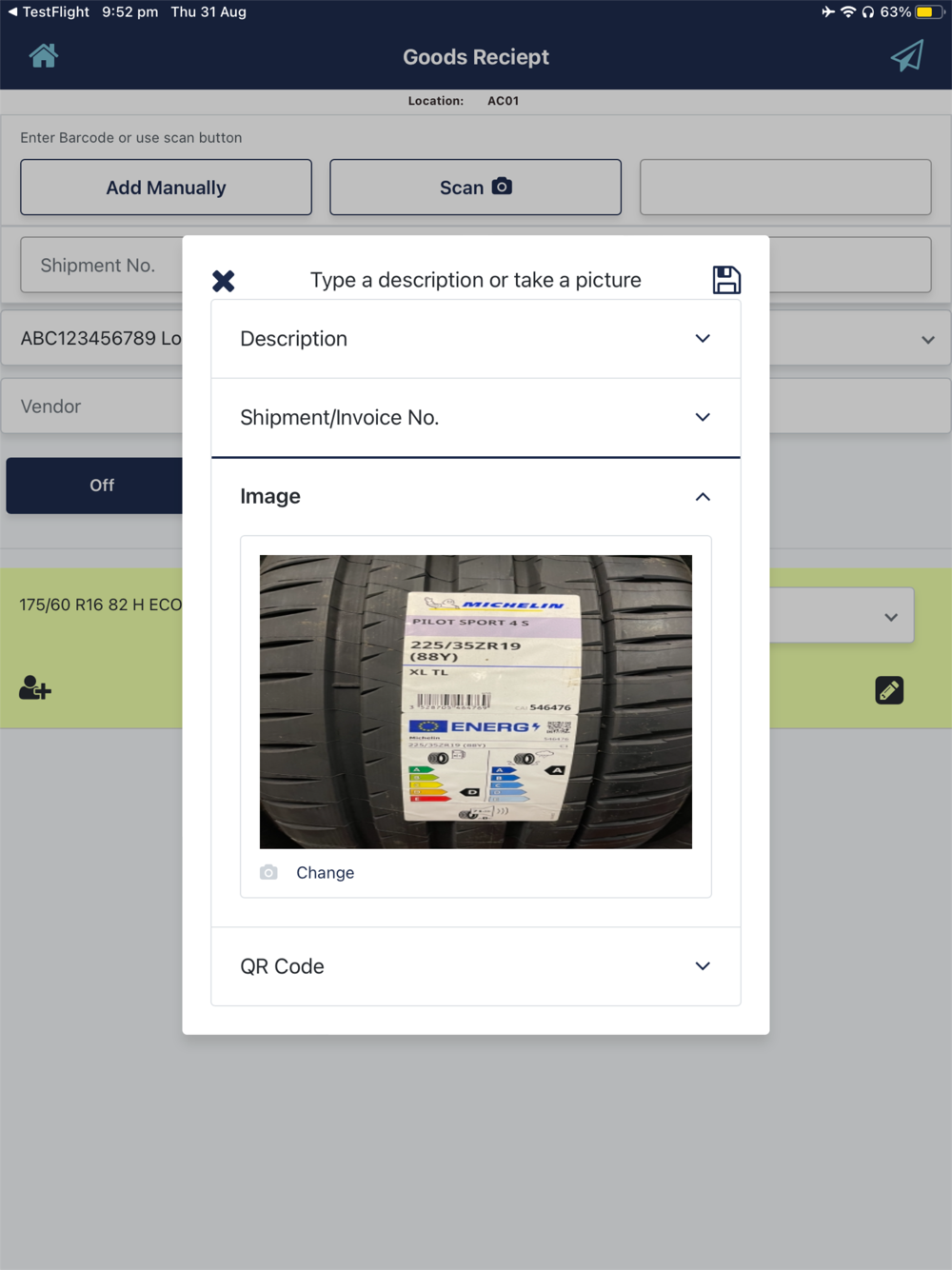Image resolution: width=952 pixels, height=1270 pixels.
Task: Focus the Vendor input field
Action: point(91,407)
